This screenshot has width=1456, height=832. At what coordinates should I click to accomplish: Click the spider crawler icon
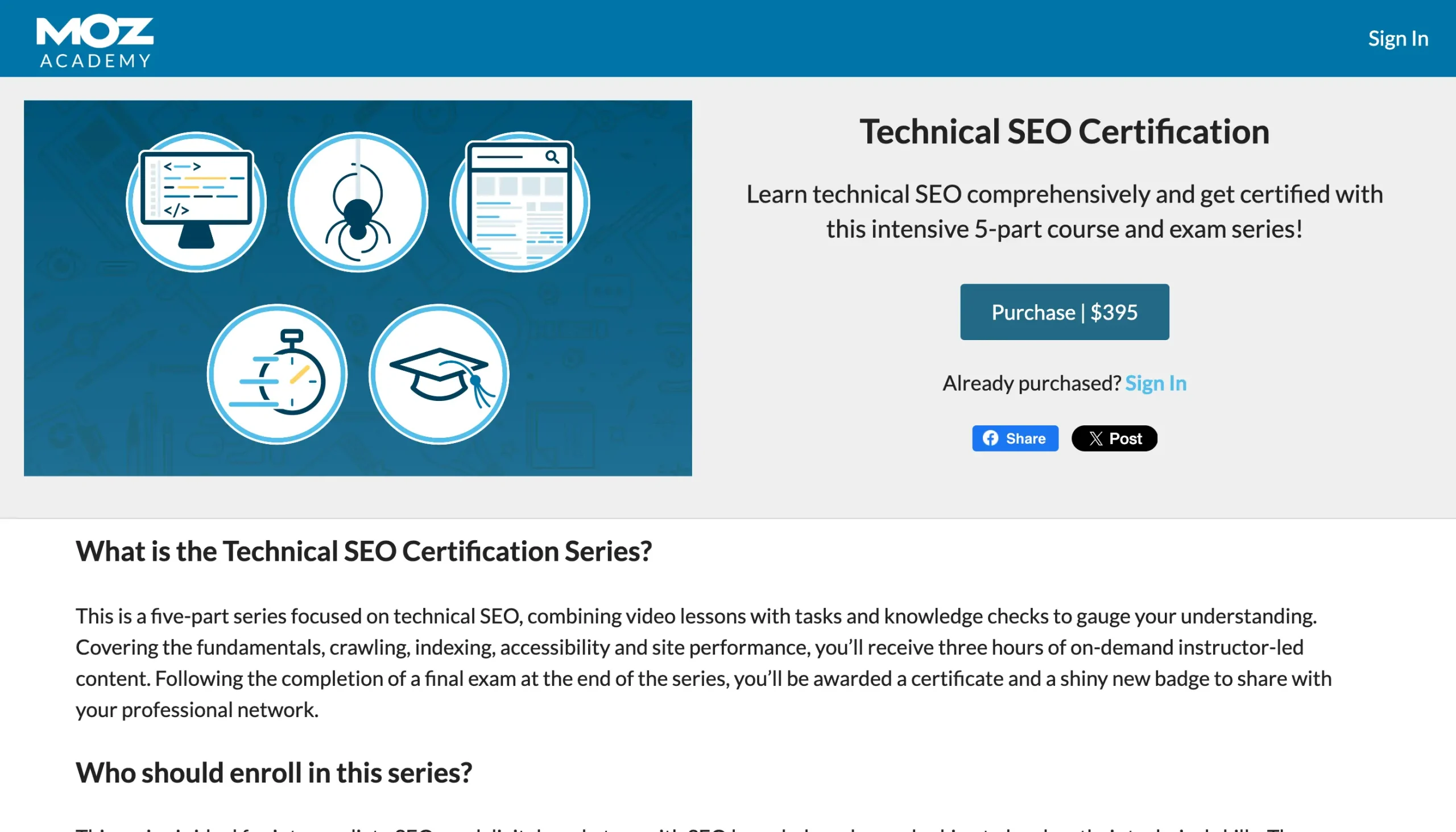click(358, 202)
